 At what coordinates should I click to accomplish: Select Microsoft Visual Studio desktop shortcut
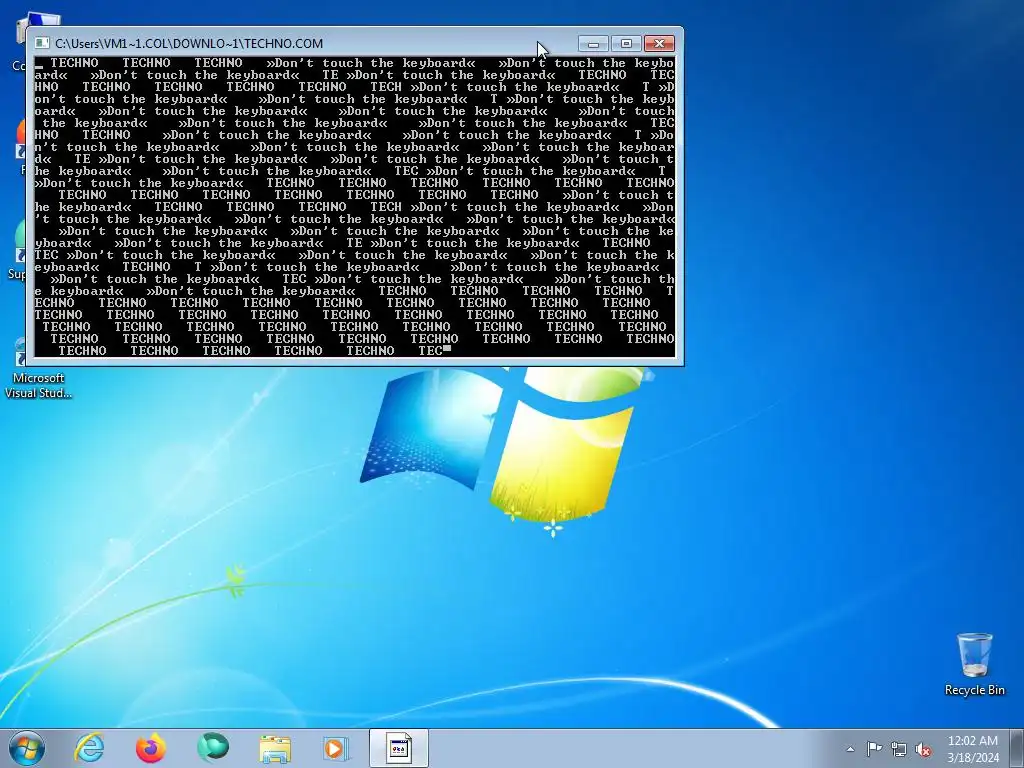click(x=38, y=369)
